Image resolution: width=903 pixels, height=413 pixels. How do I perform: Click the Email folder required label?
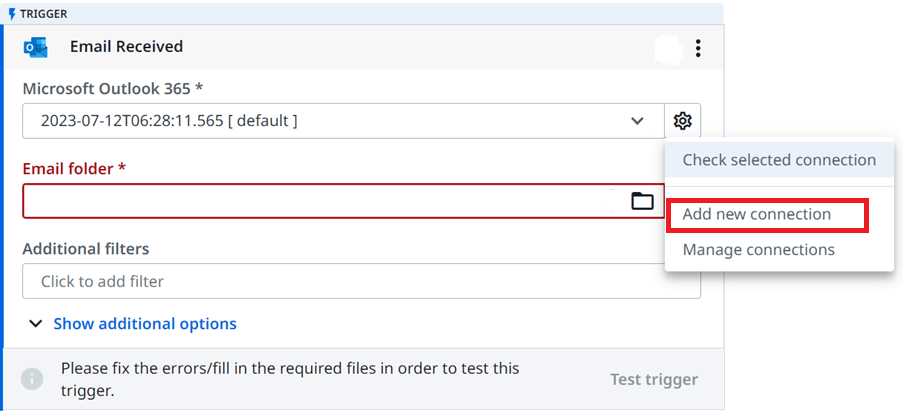[x=74, y=169]
